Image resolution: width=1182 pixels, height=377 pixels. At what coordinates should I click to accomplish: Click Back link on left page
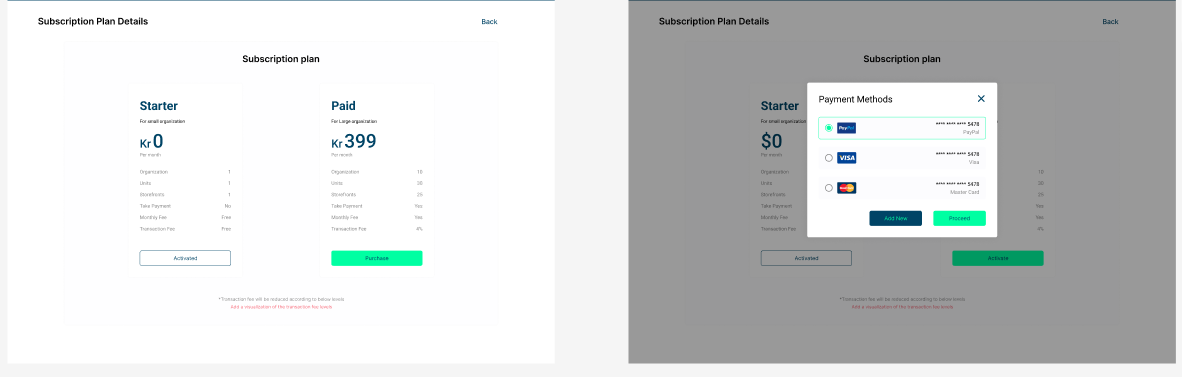[489, 21]
